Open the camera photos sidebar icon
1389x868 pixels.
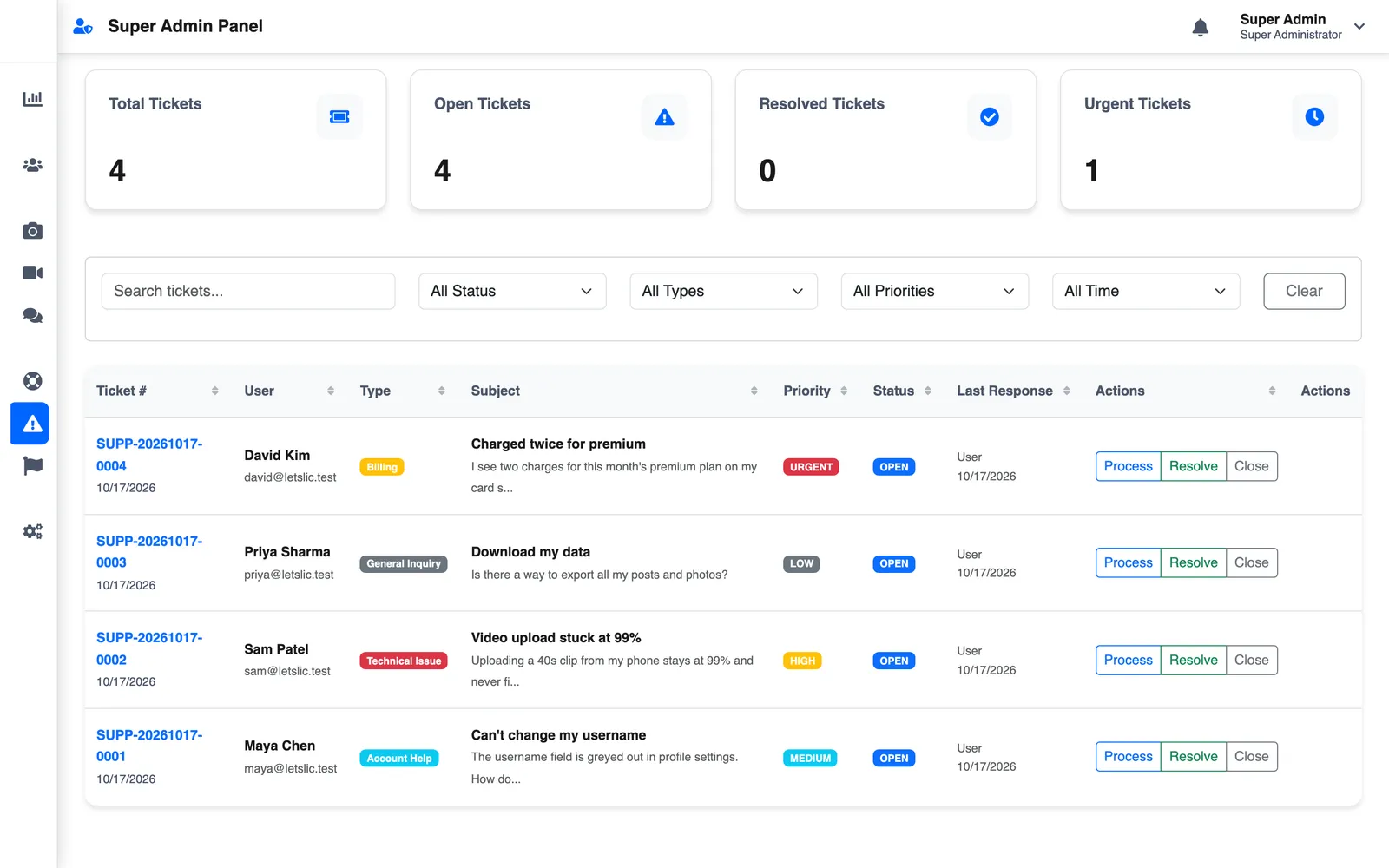32,231
